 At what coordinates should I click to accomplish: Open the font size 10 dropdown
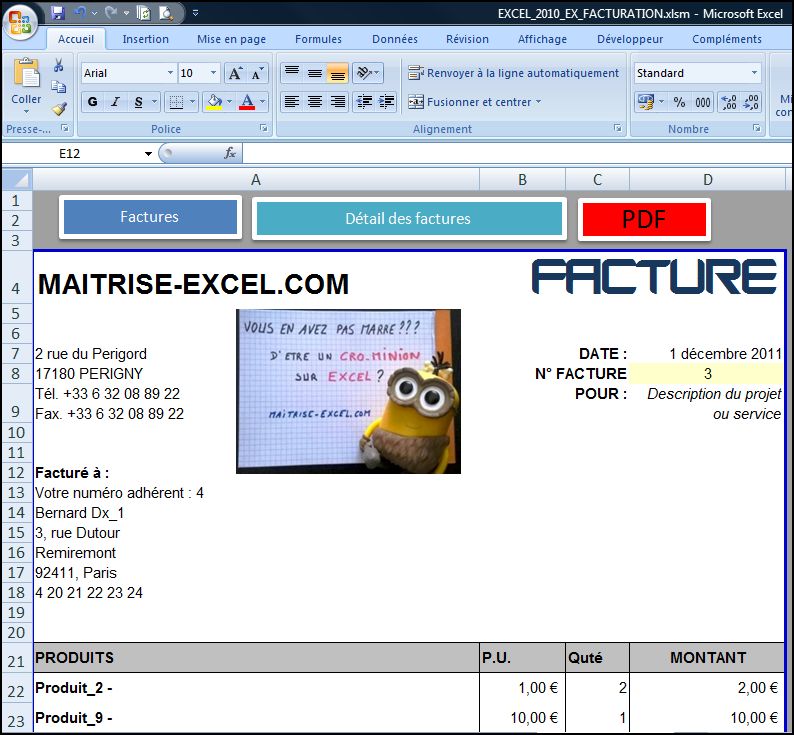[x=213, y=73]
